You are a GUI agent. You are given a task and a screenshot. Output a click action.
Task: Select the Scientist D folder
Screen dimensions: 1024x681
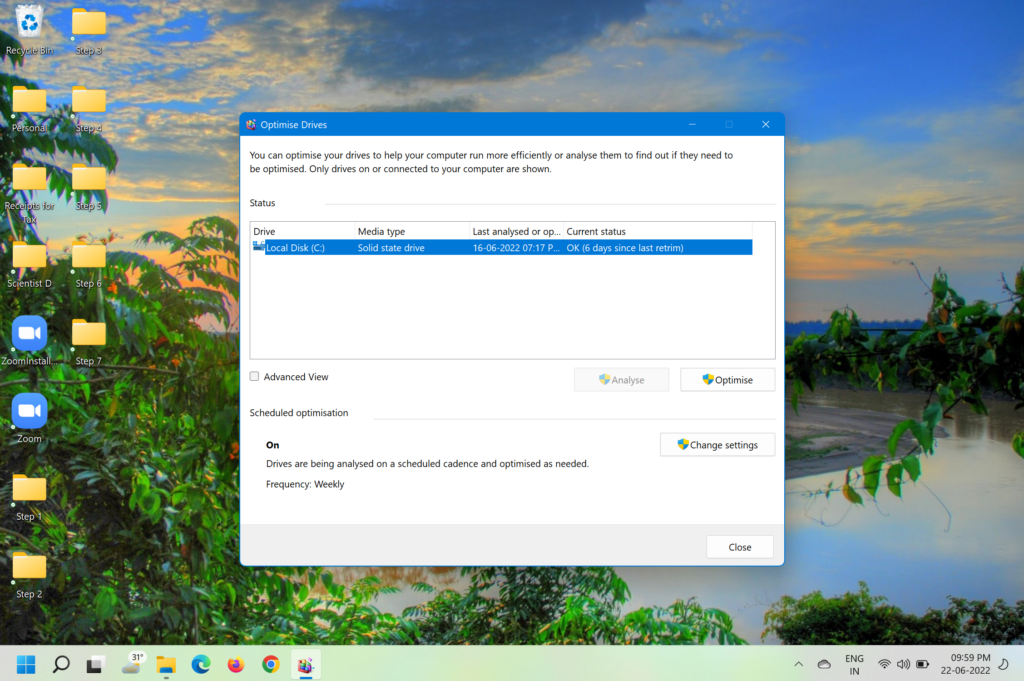(x=29, y=263)
